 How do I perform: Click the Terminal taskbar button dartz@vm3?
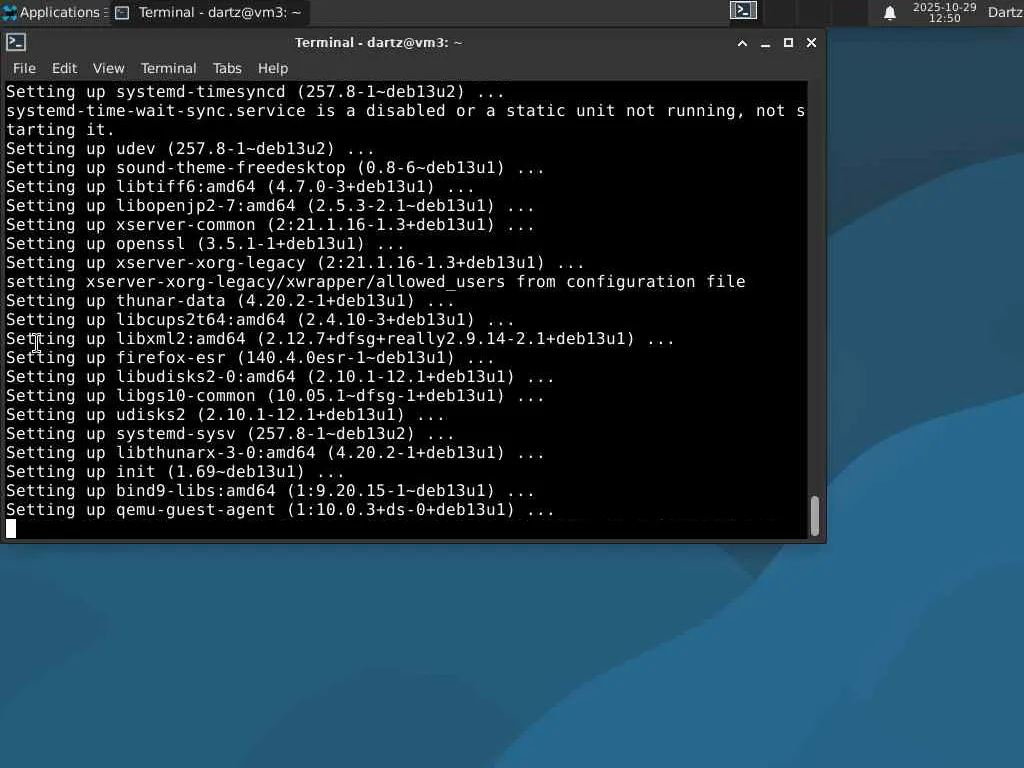point(209,12)
